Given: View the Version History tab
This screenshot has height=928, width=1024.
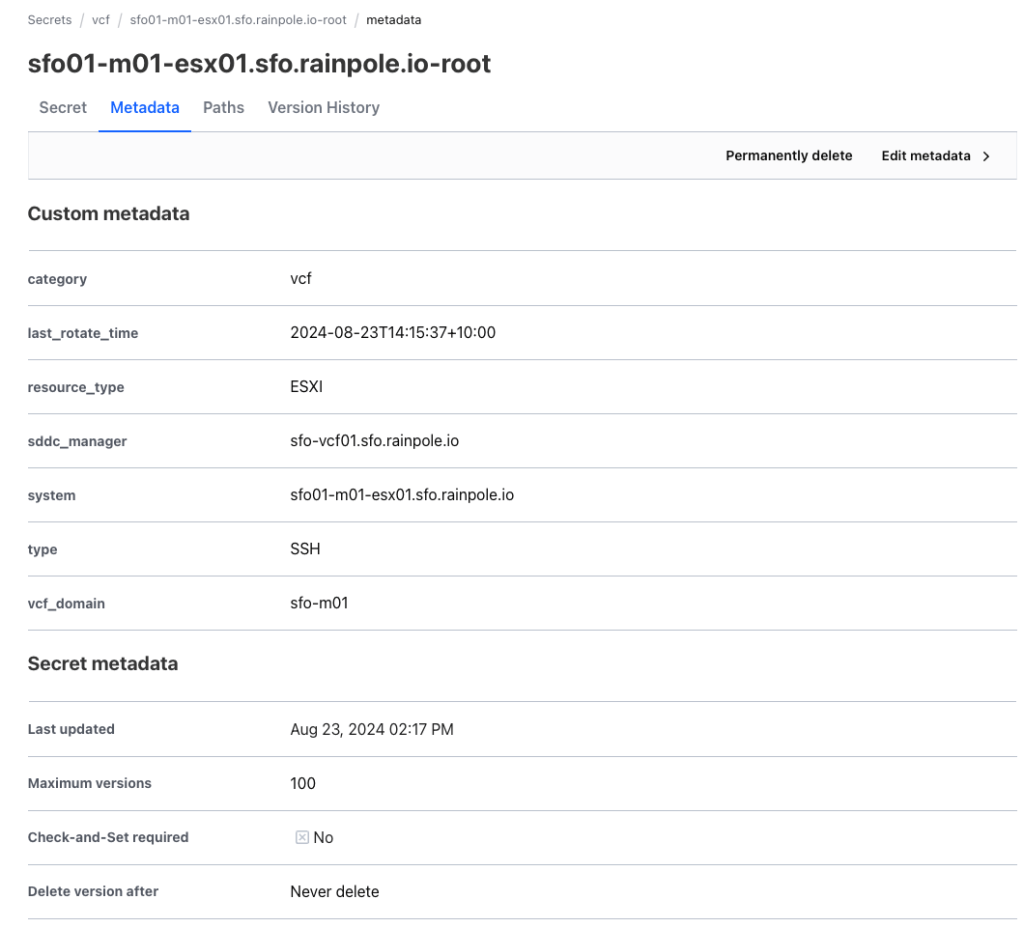Looking at the screenshot, I should [x=323, y=107].
